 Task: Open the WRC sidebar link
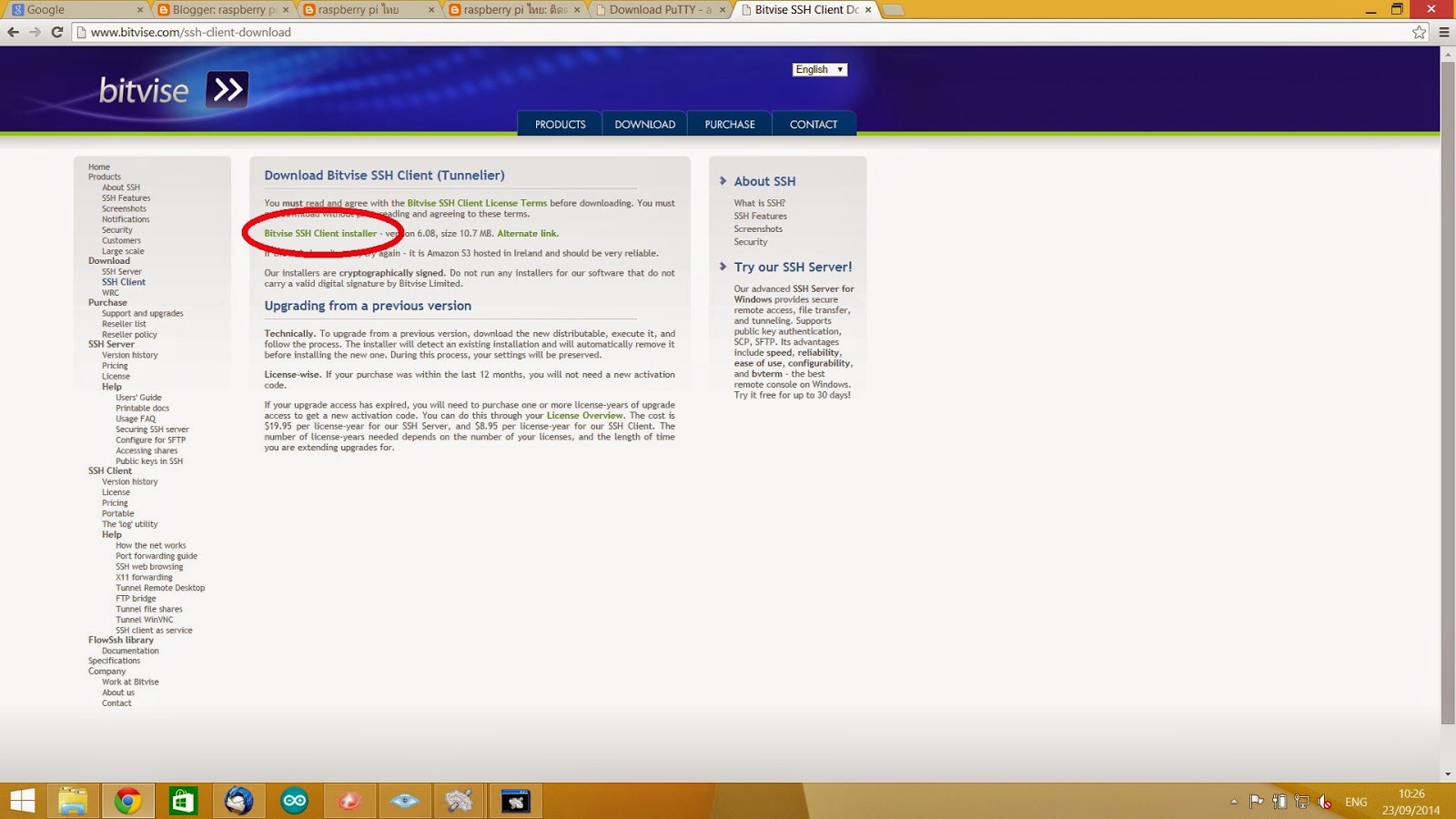pyautogui.click(x=110, y=293)
